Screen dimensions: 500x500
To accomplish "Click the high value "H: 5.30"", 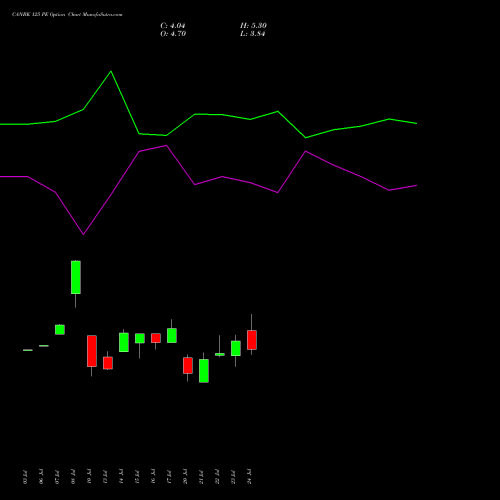I will click(253, 26).
